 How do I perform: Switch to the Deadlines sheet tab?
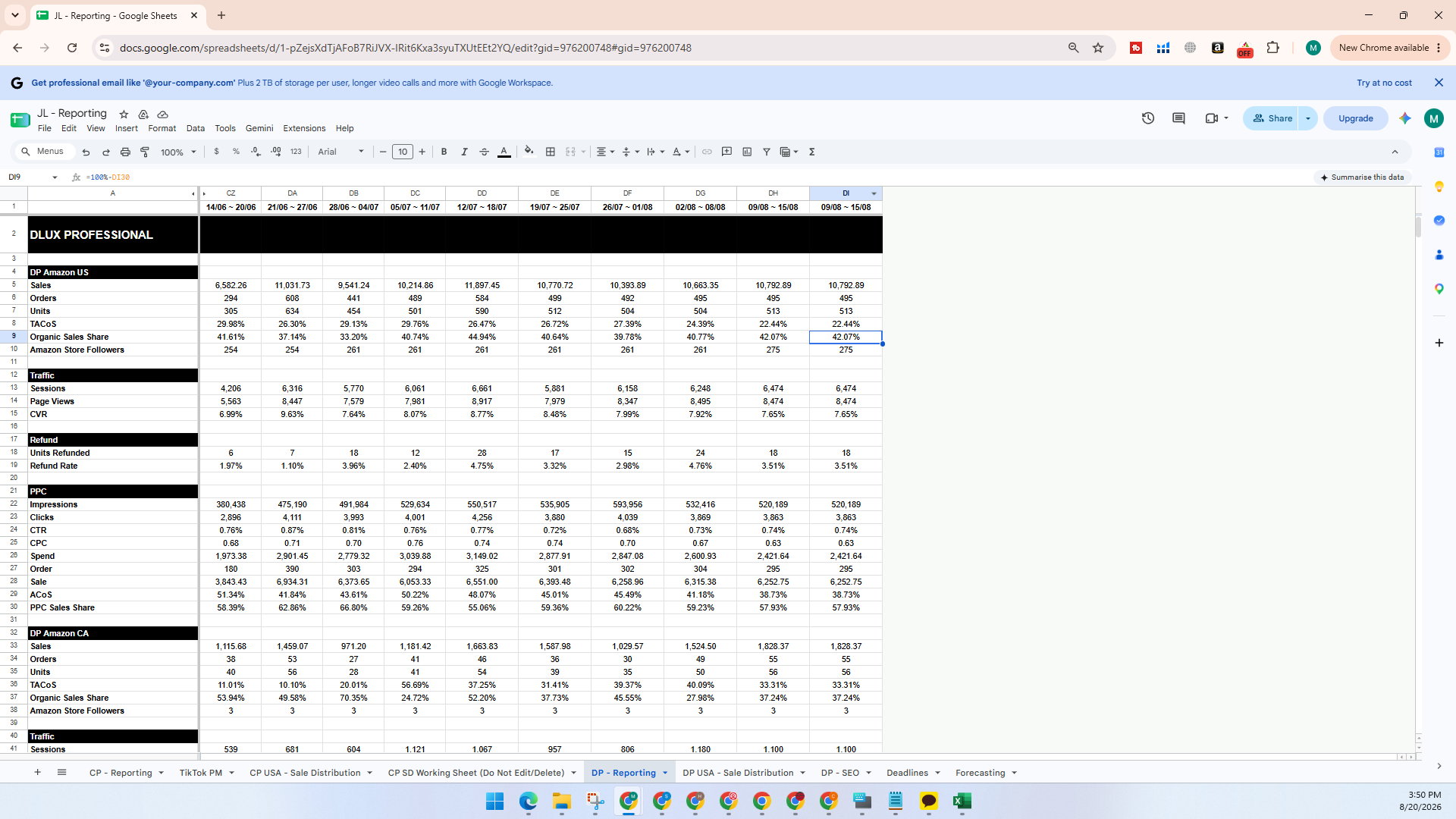(907, 773)
